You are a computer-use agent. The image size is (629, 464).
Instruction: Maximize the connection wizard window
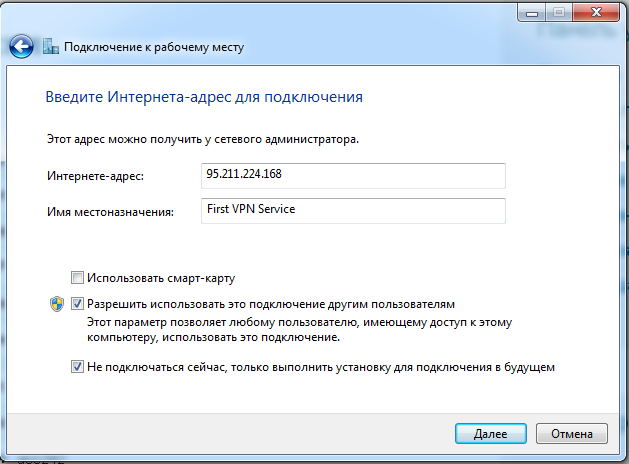pyautogui.click(x=557, y=13)
